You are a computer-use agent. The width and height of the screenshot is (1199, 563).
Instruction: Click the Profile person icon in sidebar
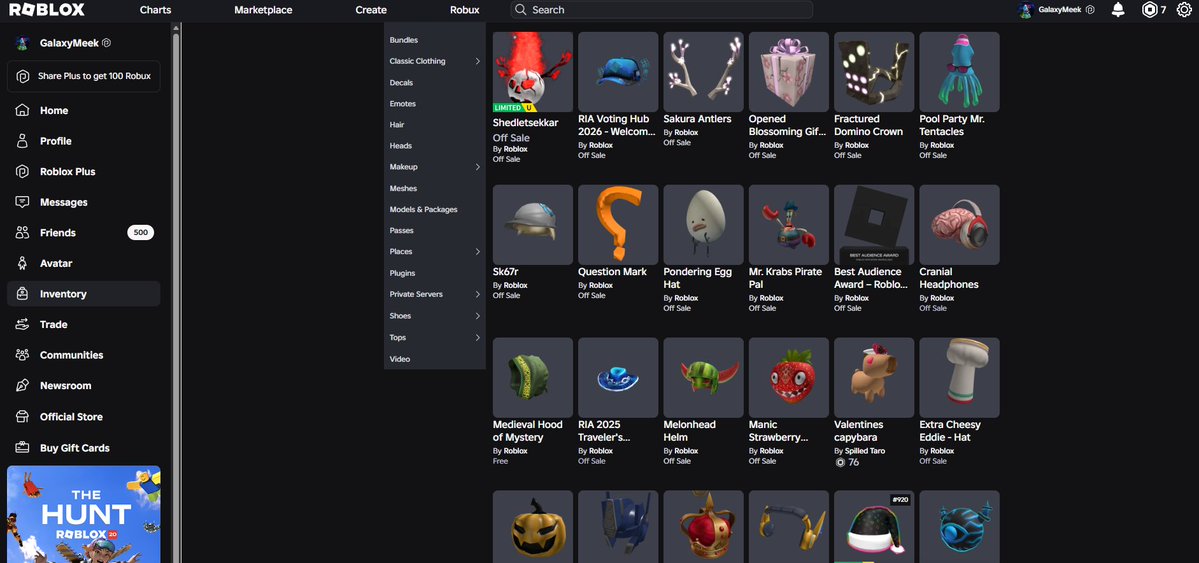[22, 141]
